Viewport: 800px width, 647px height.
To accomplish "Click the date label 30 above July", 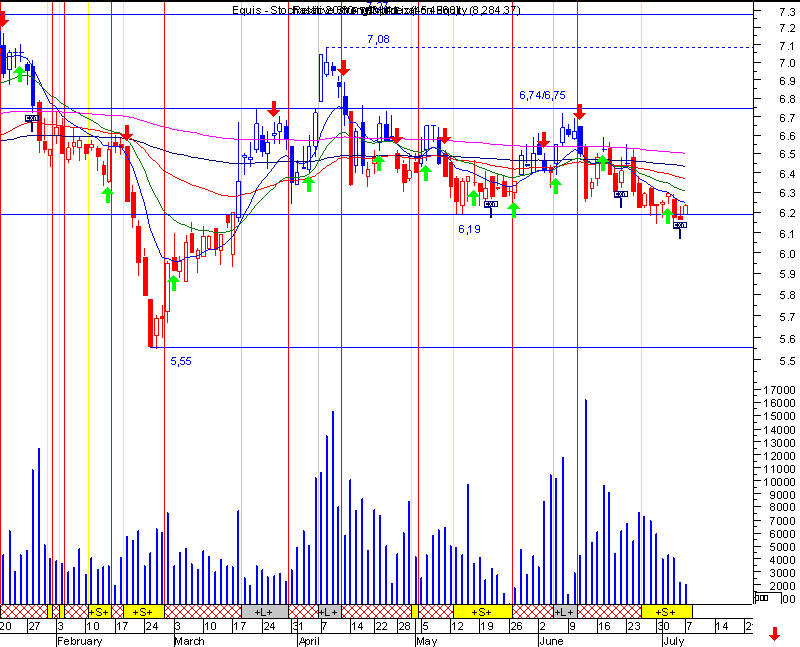I will tap(663, 626).
